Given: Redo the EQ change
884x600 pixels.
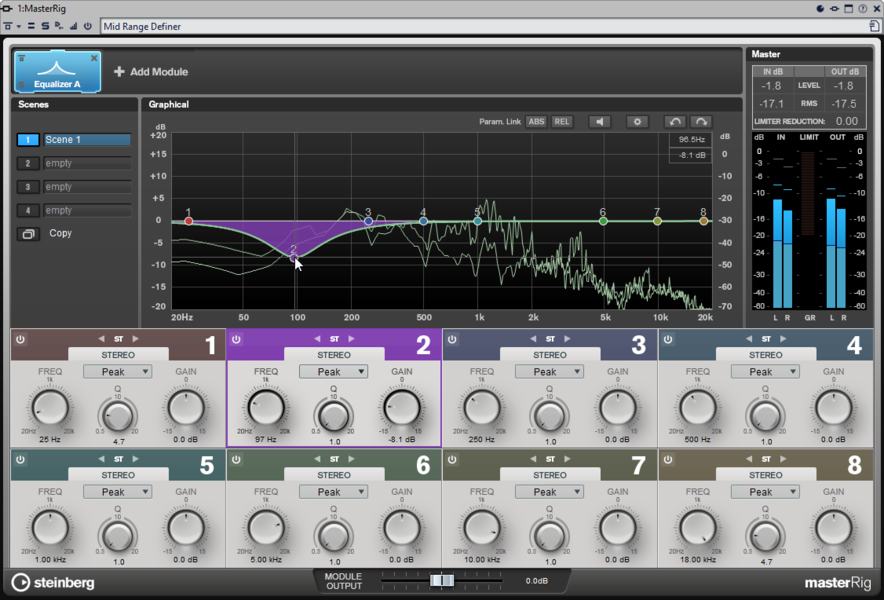Looking at the screenshot, I should [x=701, y=122].
